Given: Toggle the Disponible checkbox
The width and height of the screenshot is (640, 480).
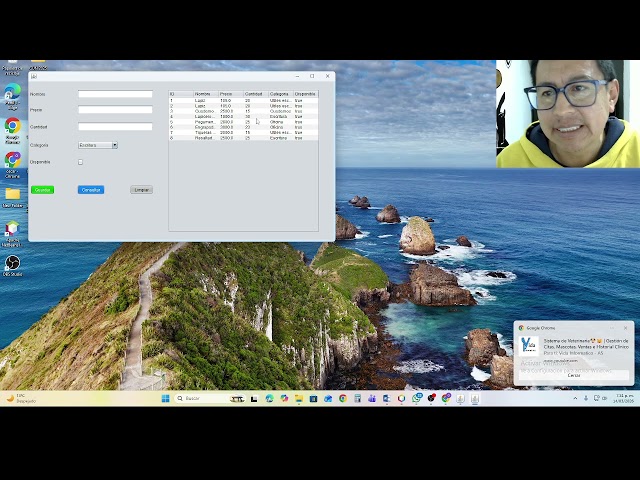Looking at the screenshot, I should (x=81, y=162).
